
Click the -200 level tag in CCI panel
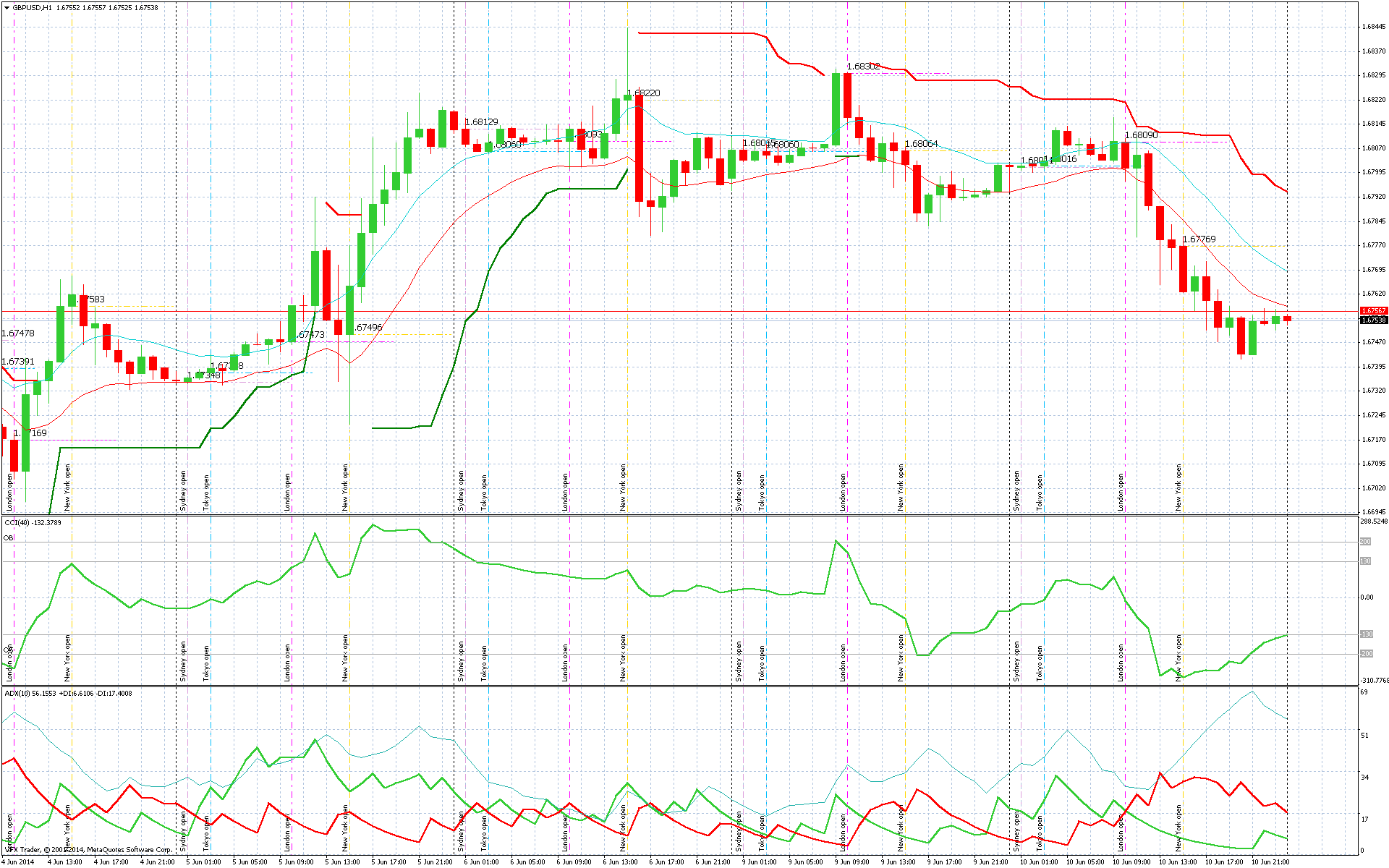[1365, 654]
